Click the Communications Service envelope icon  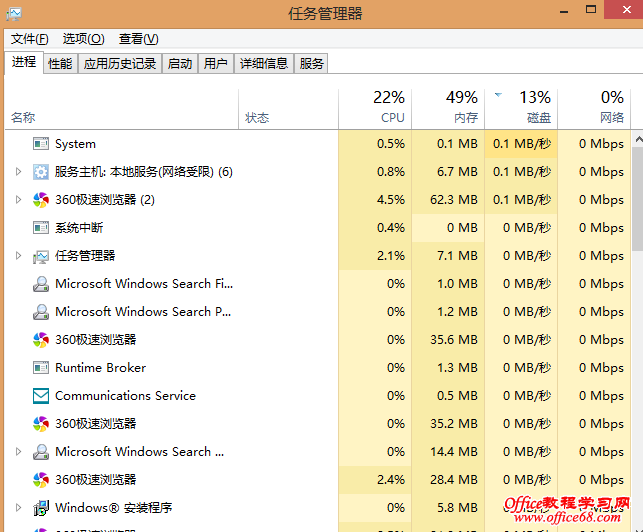point(41,396)
